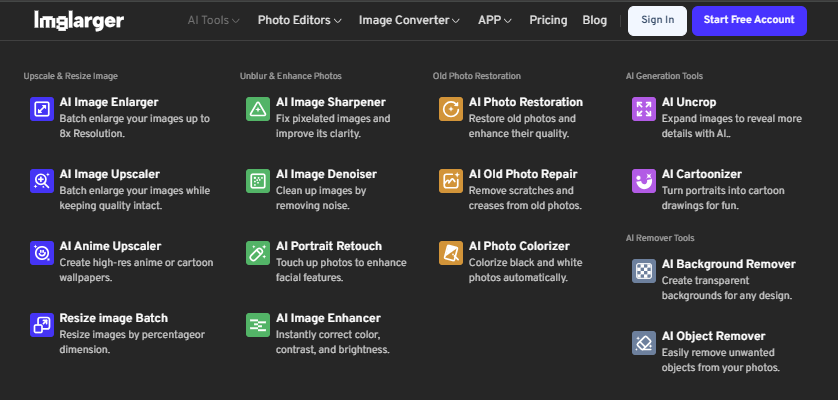Viewport: 838px width, 400px height.
Task: Click the AI Image Enhancer sliders icon
Action: pyautogui.click(x=258, y=325)
